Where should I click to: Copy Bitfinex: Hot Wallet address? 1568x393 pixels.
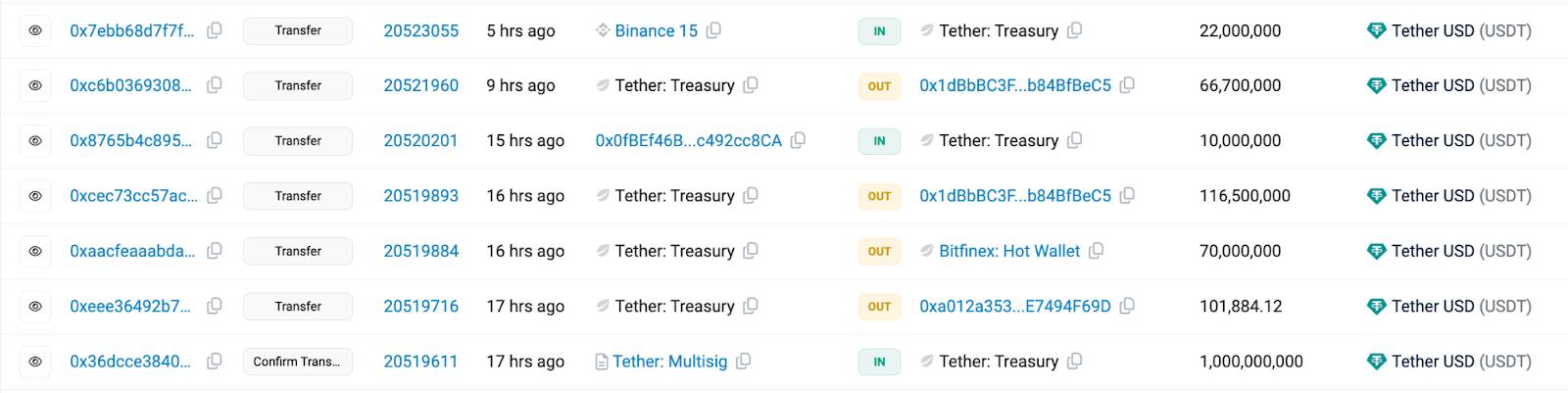1097,251
